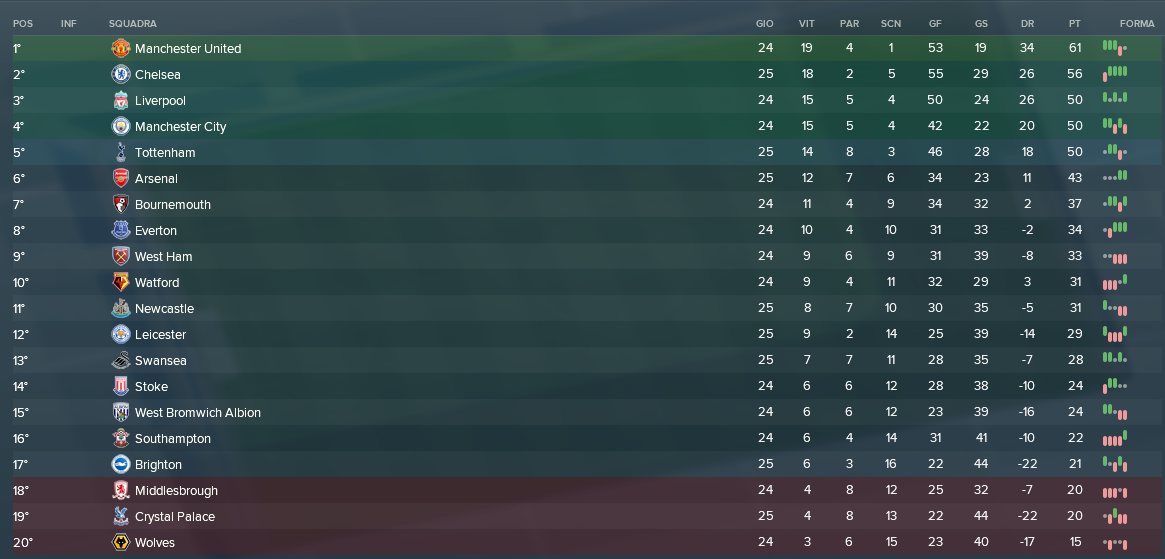Click the Manchester United club crest
The width and height of the screenshot is (1165, 559).
coord(120,48)
